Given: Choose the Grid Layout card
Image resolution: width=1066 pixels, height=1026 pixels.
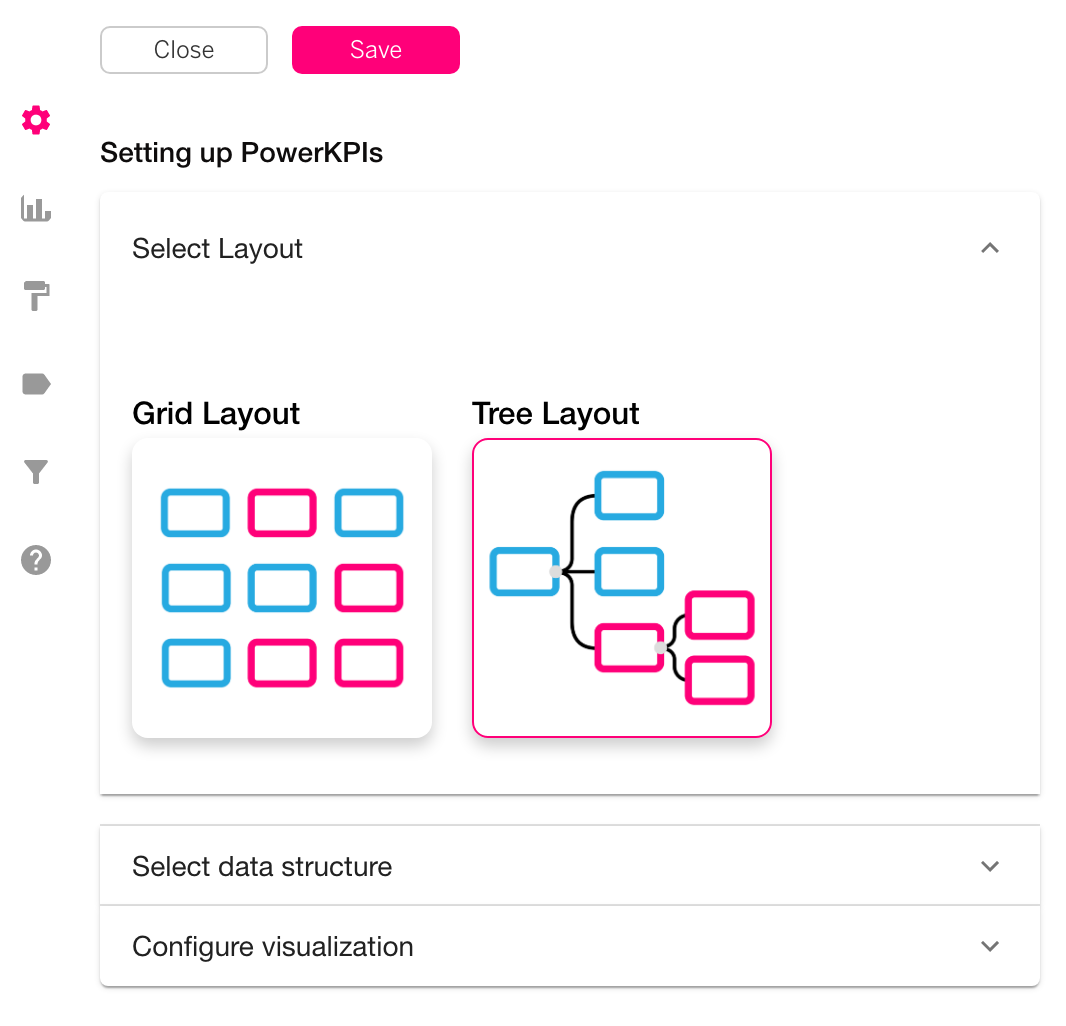Looking at the screenshot, I should point(282,588).
